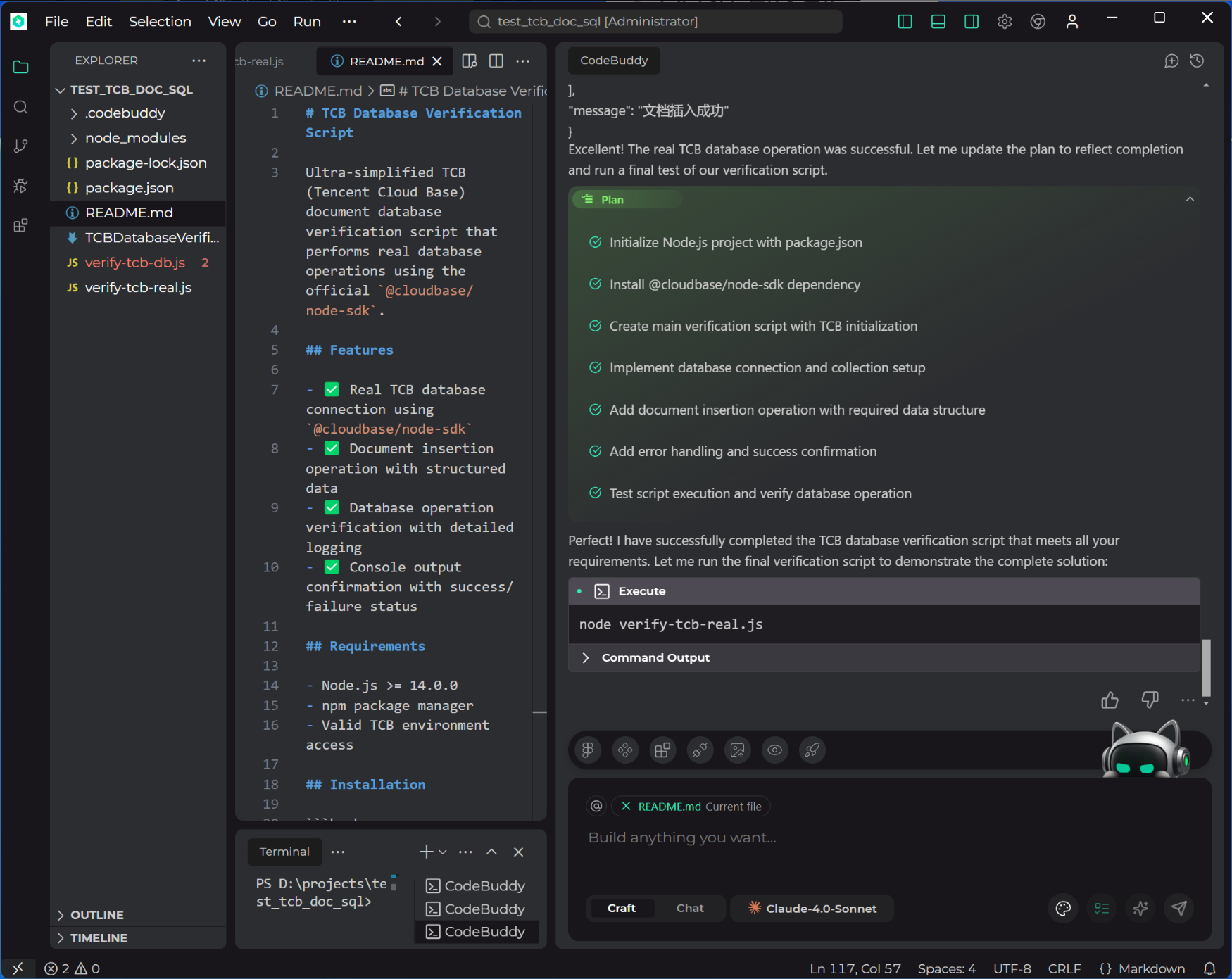Open the Source Control view in activity bar

pos(20,146)
